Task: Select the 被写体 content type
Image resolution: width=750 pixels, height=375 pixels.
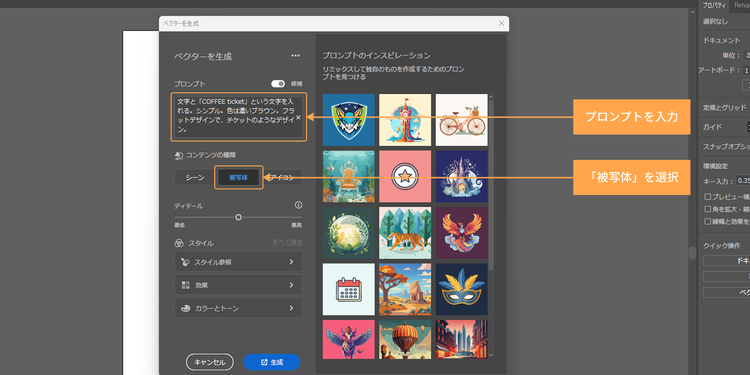Action: click(x=238, y=177)
